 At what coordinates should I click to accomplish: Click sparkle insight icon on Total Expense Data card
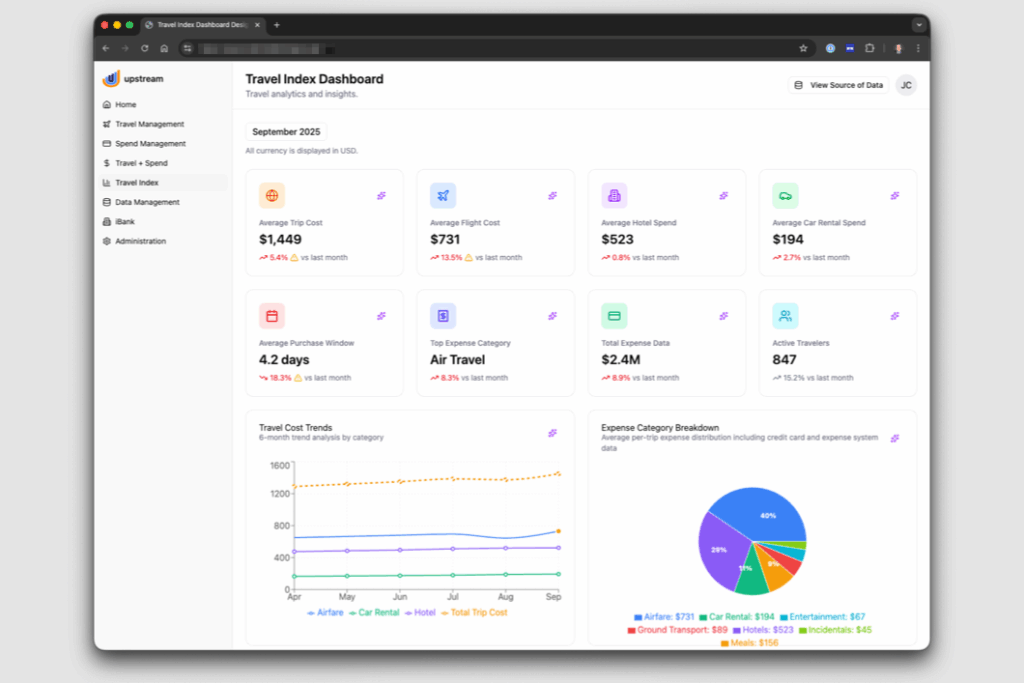724,316
